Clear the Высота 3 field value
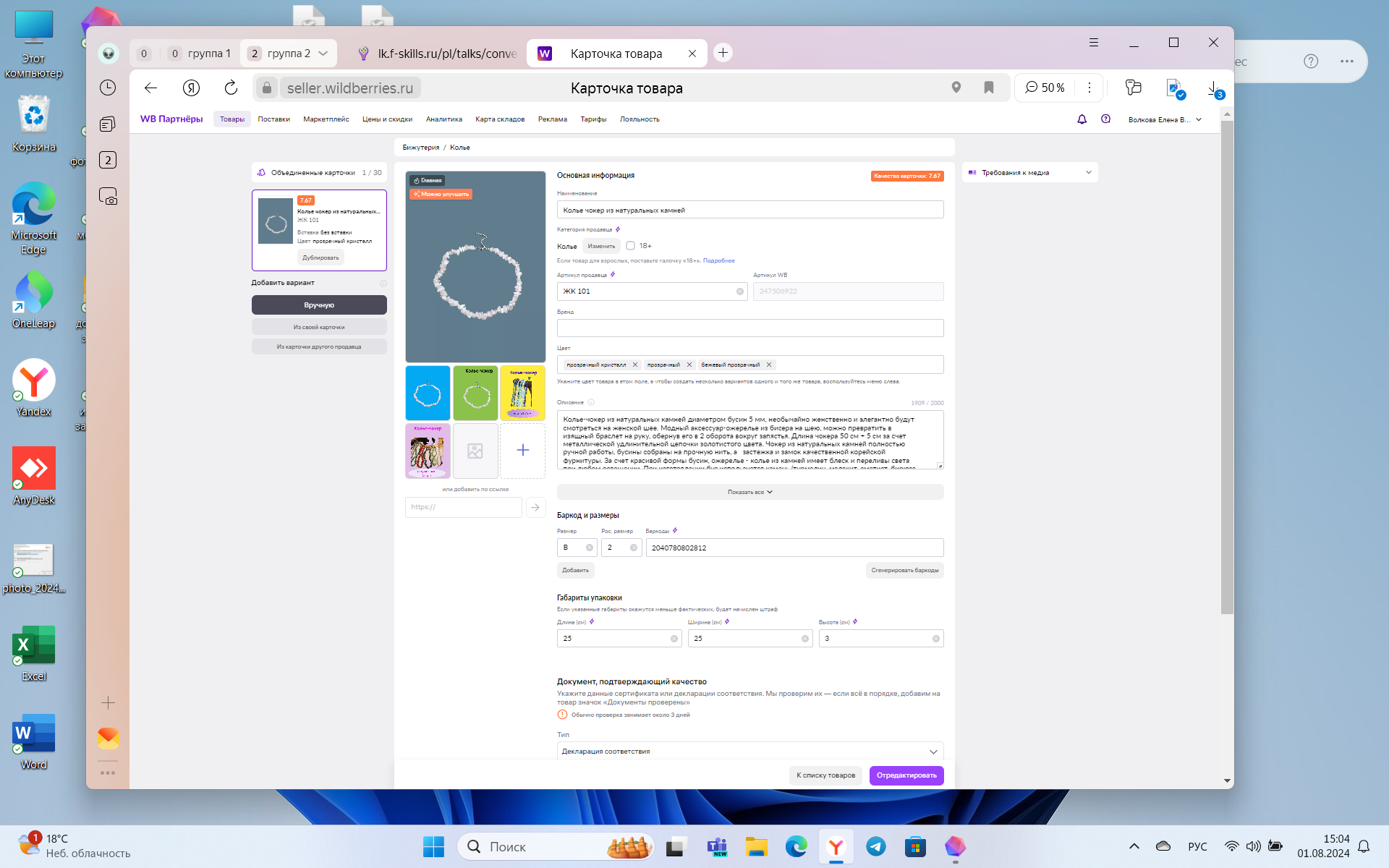Image resolution: width=1389 pixels, height=868 pixels. [x=936, y=639]
